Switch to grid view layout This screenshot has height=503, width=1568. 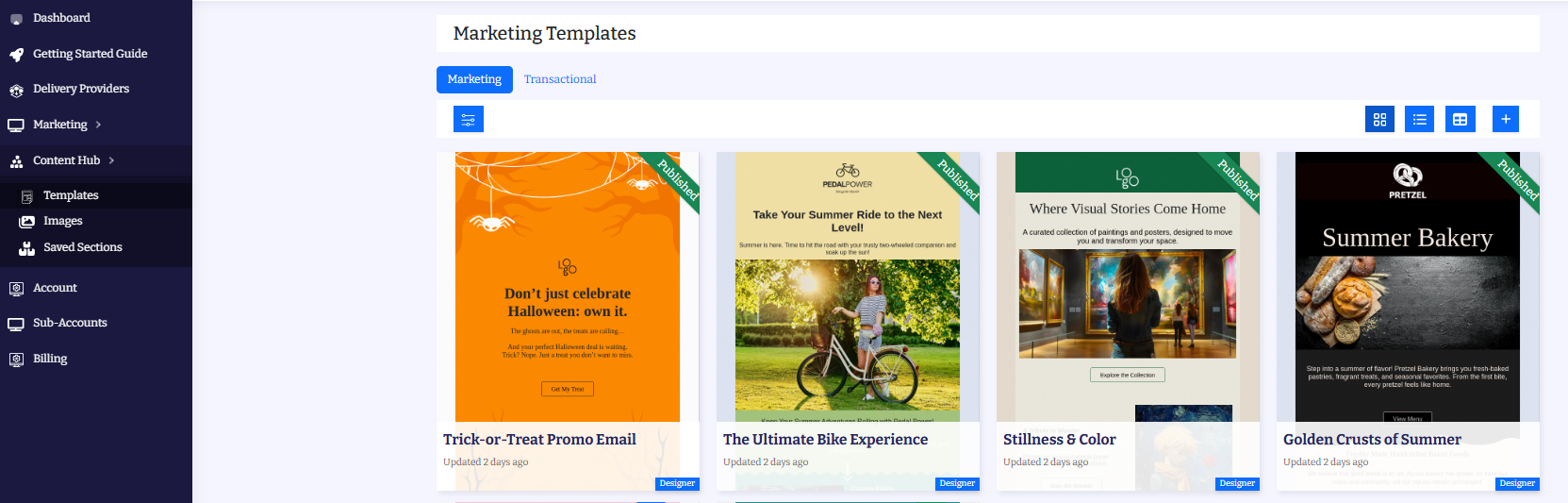(1379, 119)
